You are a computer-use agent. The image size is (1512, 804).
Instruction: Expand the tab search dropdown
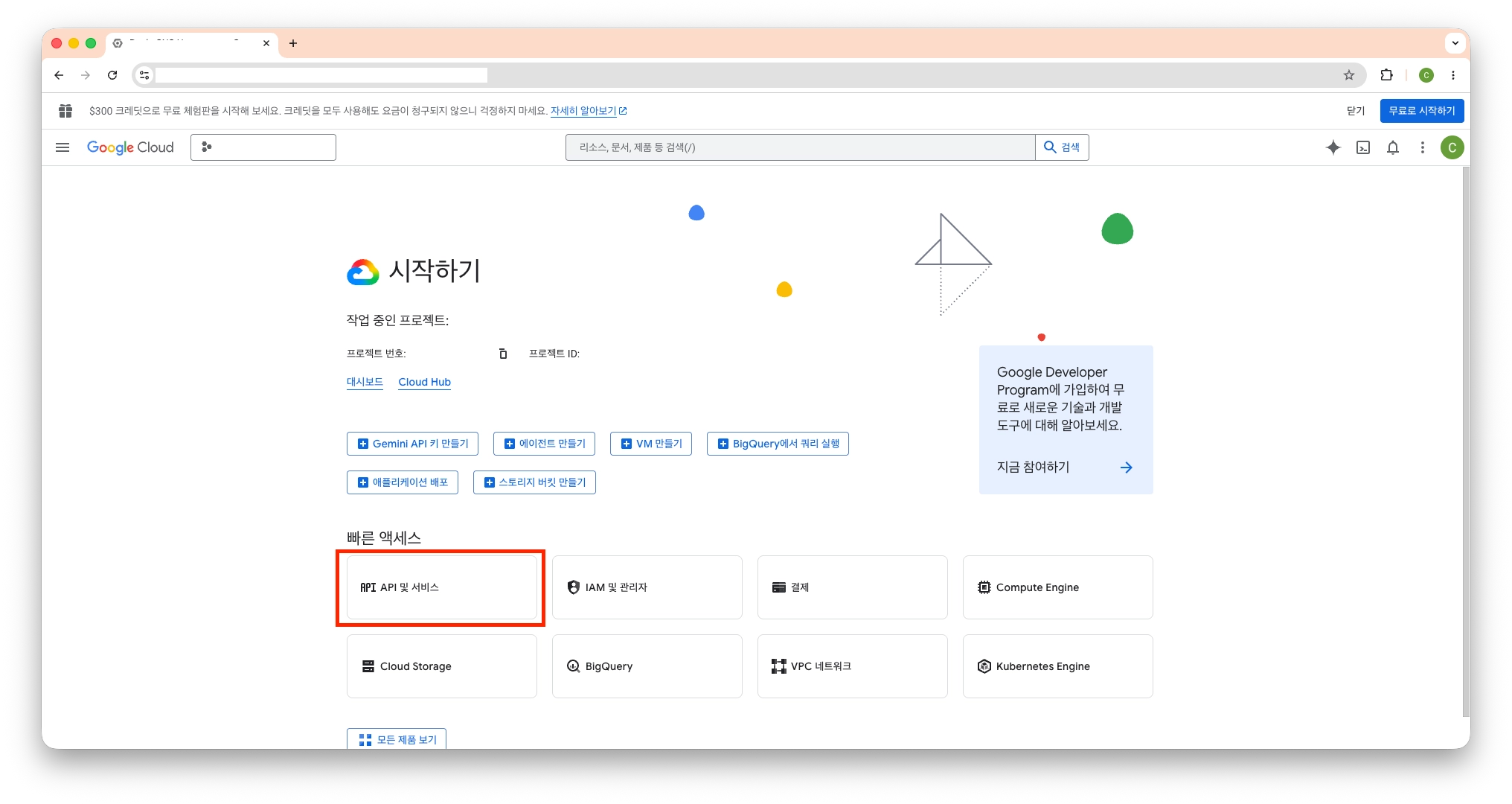coord(1455,43)
